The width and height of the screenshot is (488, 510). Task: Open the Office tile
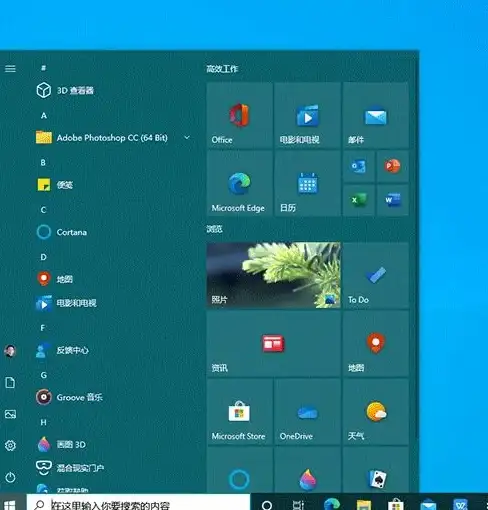(x=239, y=115)
